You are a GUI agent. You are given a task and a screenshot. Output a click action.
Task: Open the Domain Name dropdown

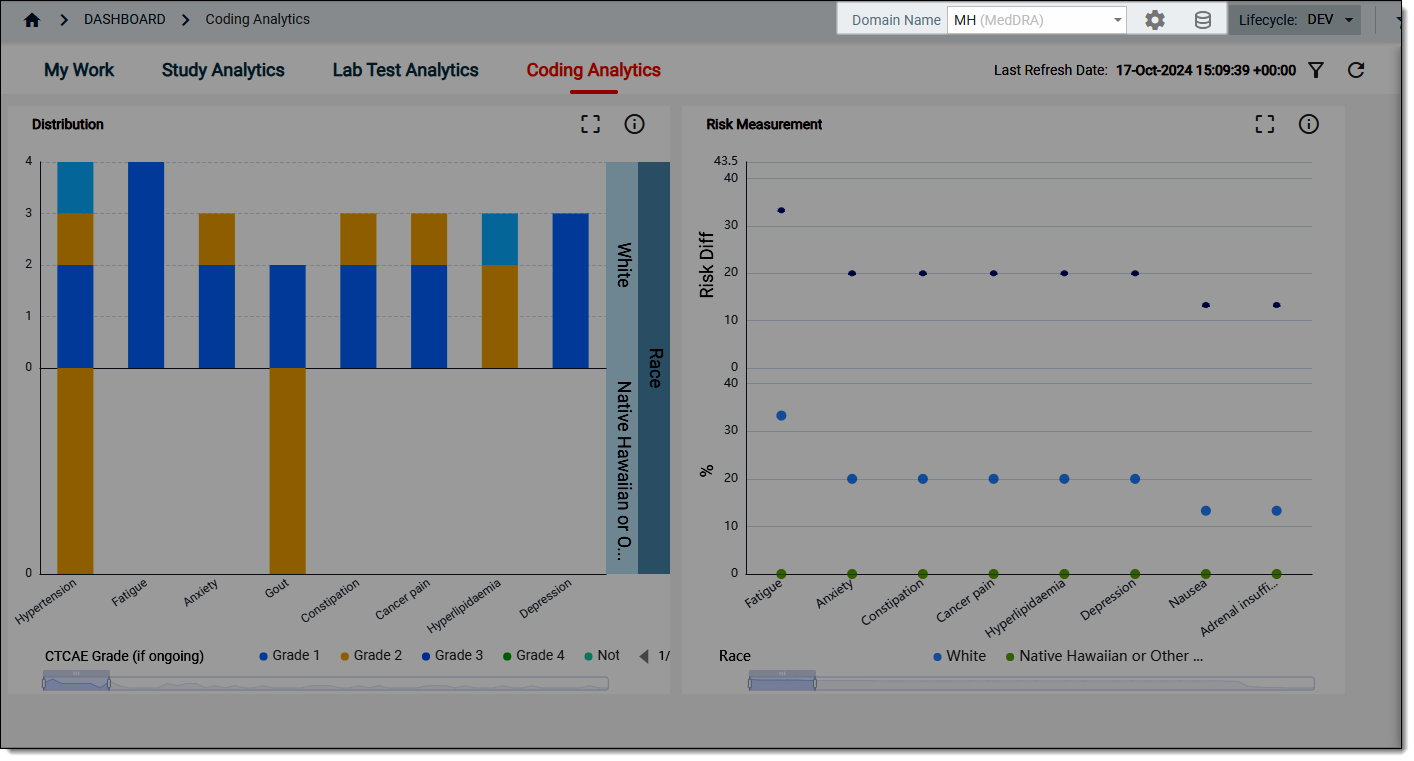pos(1036,20)
